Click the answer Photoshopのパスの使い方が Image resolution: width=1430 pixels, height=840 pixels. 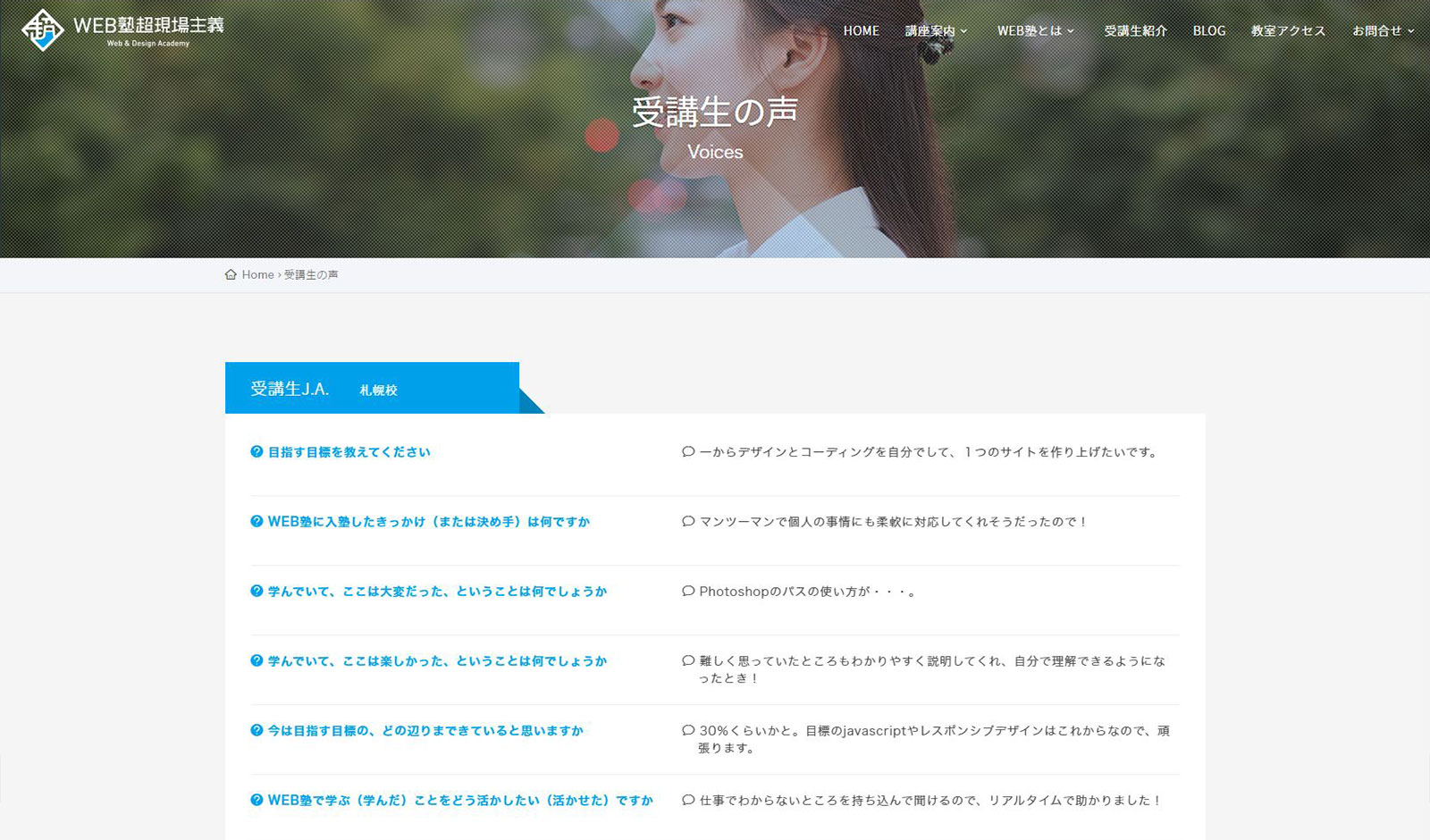pyautogui.click(x=807, y=592)
